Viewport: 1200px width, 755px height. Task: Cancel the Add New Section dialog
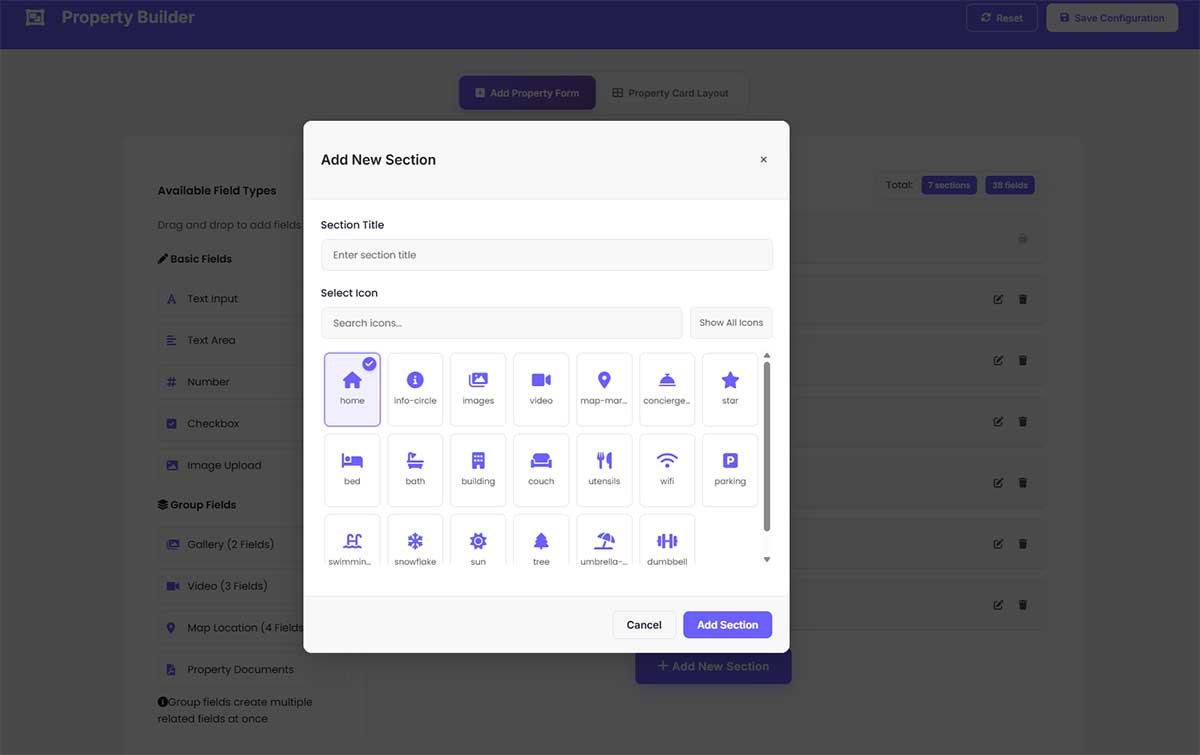point(644,624)
